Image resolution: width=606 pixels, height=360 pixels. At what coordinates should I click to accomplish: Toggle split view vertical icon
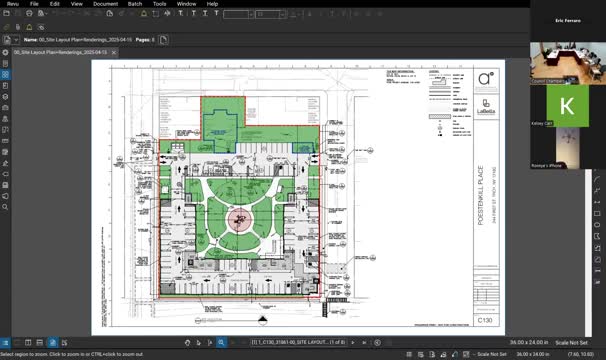point(28,343)
